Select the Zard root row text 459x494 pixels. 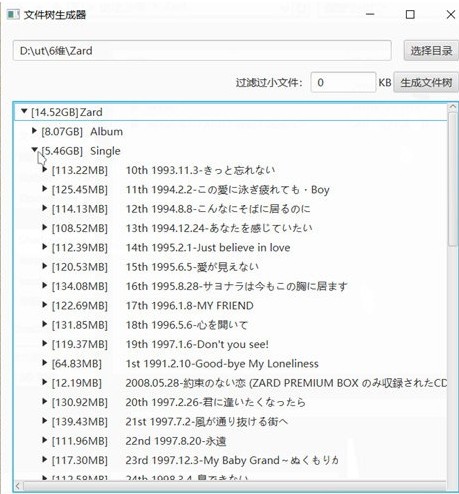[67, 112]
